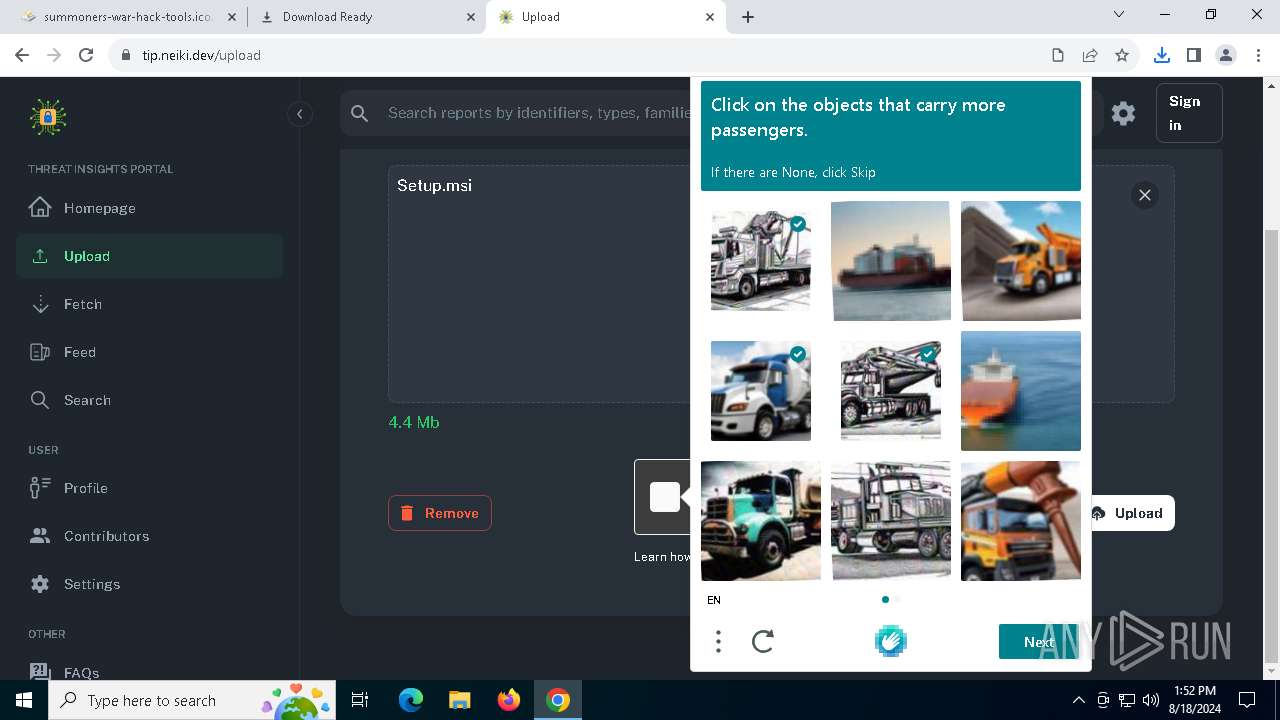
Task: Click the hCaptcha hand logo
Action: pyautogui.click(x=890, y=641)
